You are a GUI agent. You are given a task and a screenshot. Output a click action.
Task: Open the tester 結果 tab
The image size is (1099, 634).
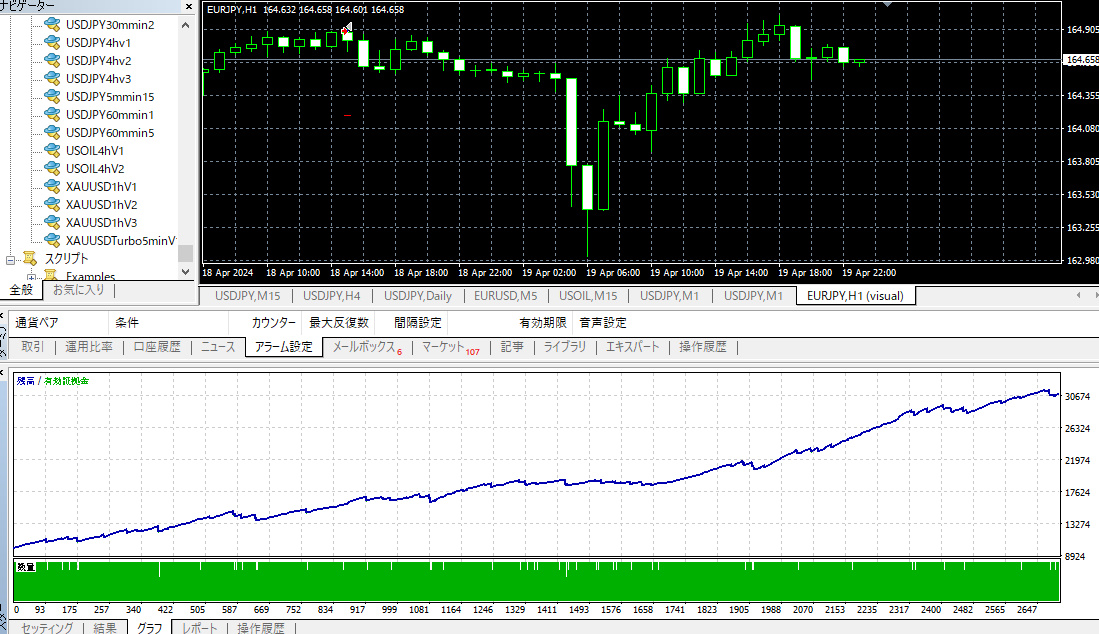[x=105, y=628]
